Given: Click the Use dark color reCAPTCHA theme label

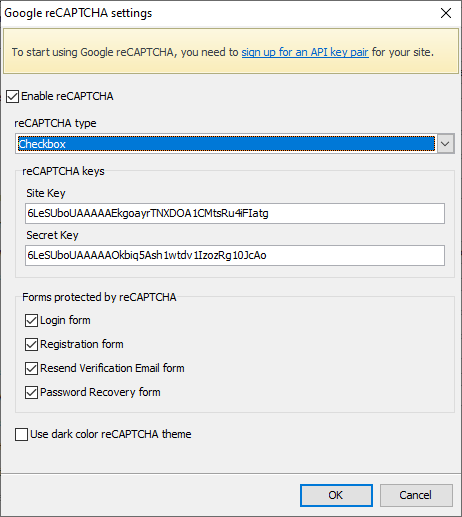Looking at the screenshot, I should [111, 434].
